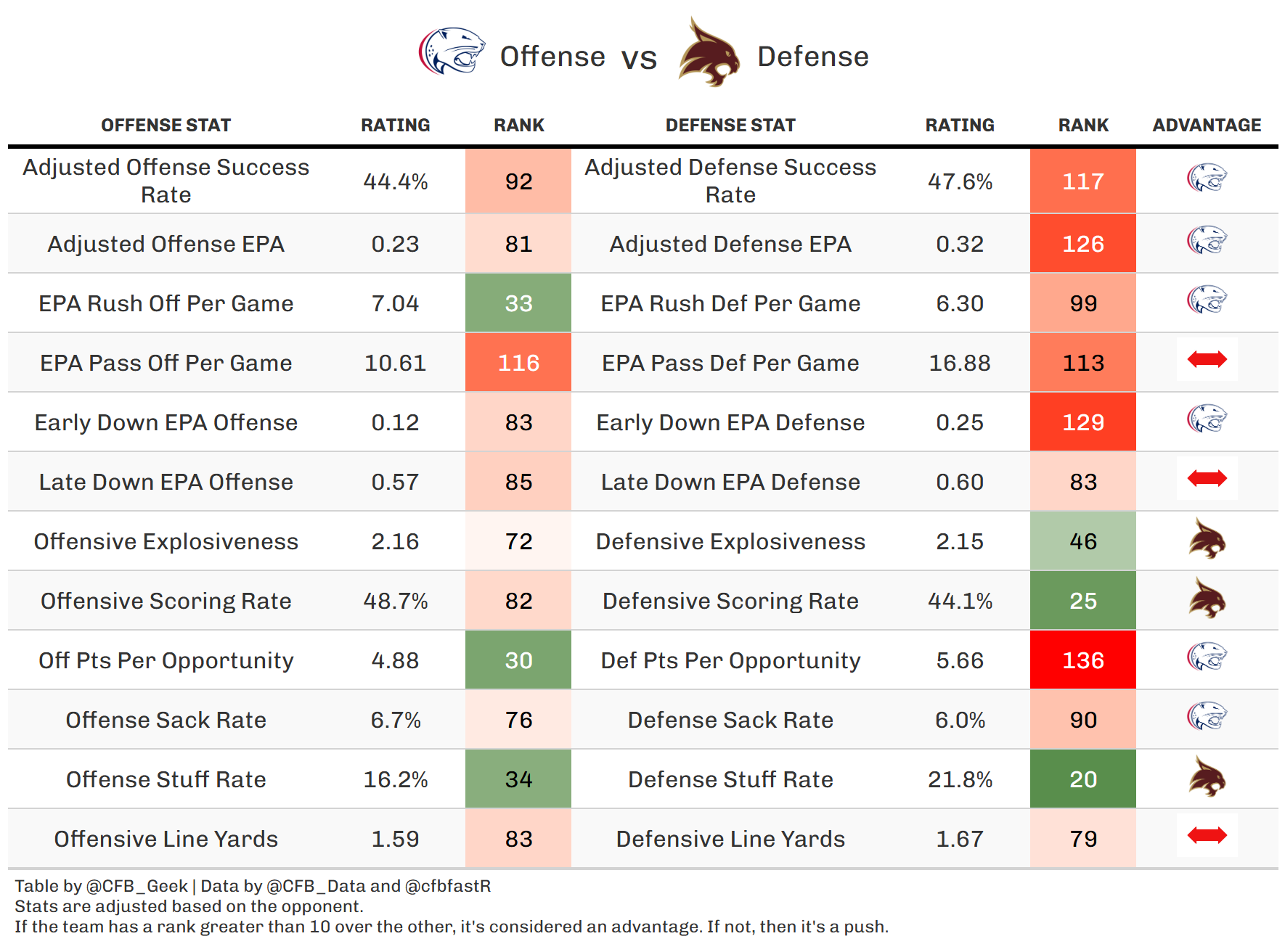Click the bobcat advantage icon for Offensive Explosiveness
Viewport: 1285px width, 952px height.
pos(1207,540)
